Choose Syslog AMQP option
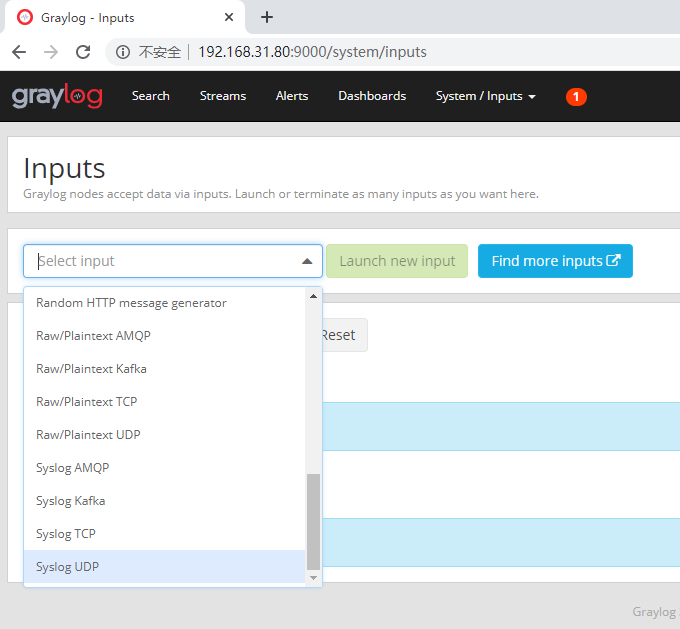The width and height of the screenshot is (680, 629). click(165, 468)
